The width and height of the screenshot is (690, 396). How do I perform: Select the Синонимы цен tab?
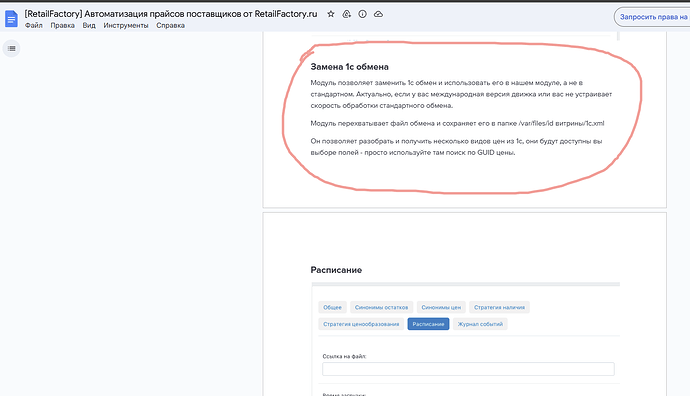click(x=441, y=307)
